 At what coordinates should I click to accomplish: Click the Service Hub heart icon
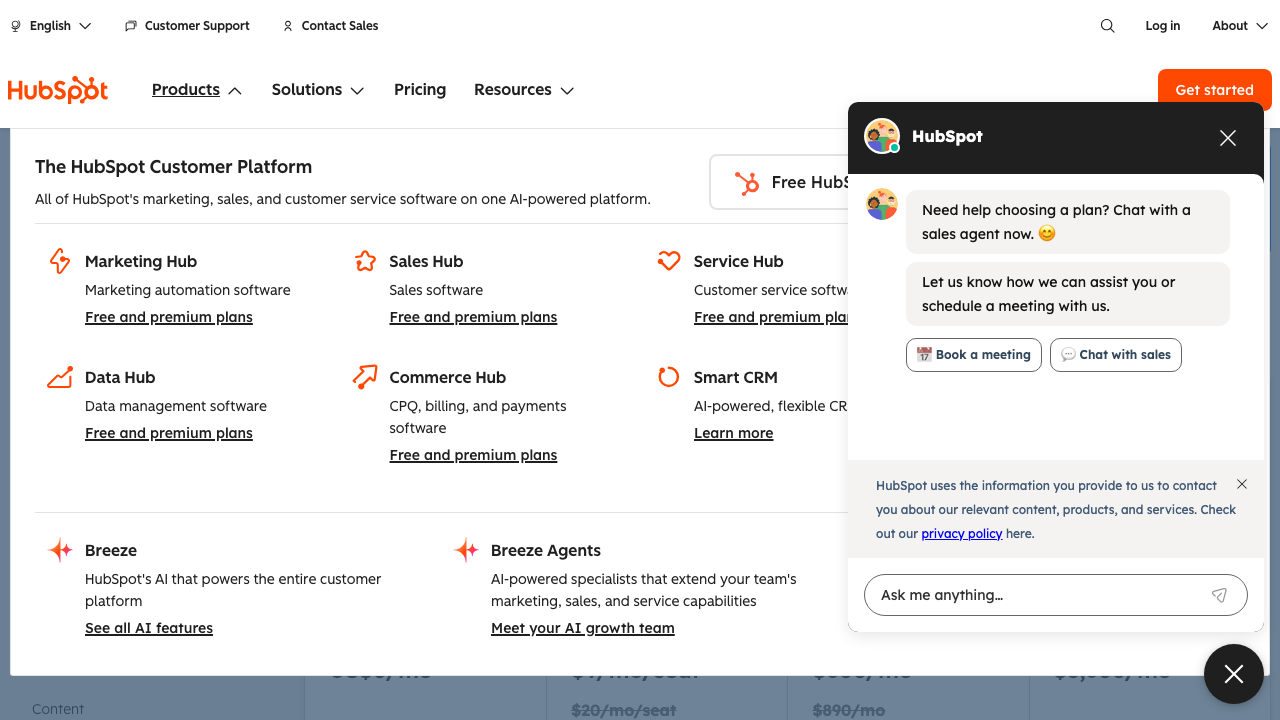pos(669,260)
